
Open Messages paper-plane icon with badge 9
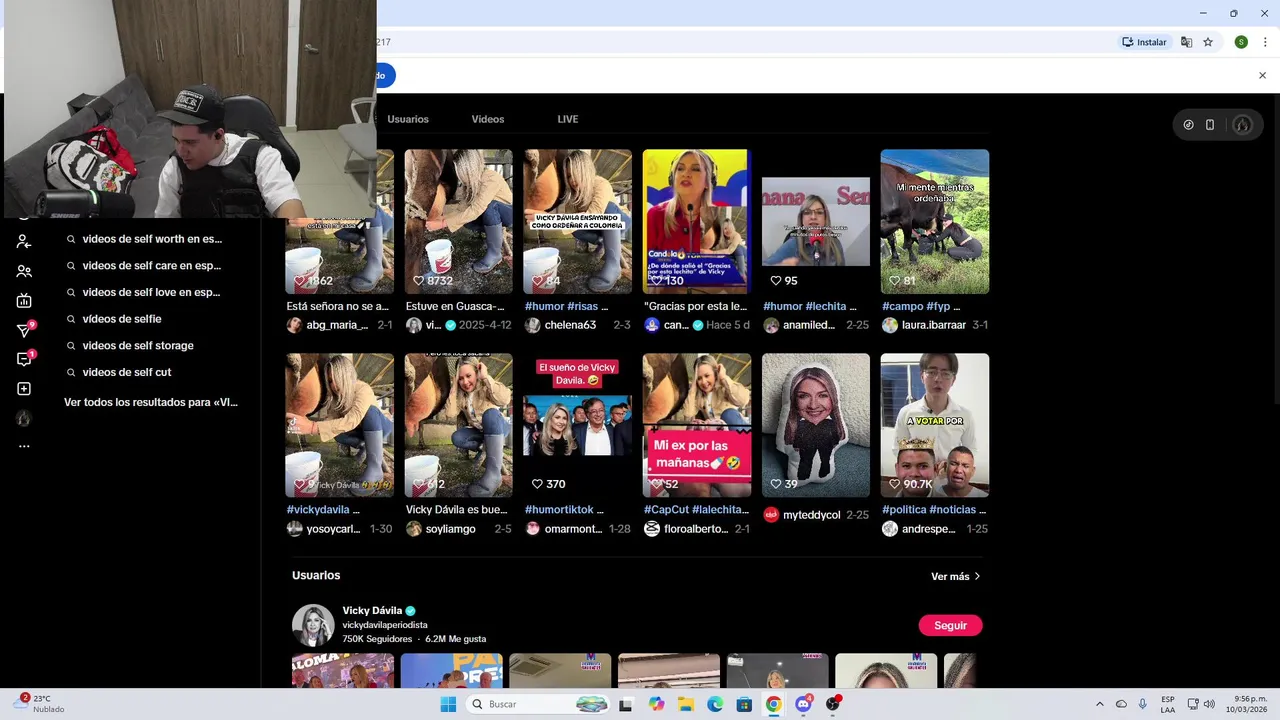coord(25,330)
